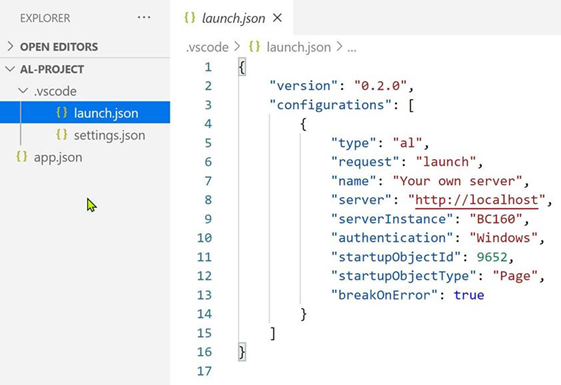Click the JSON icon in the launch.json tab
This screenshot has width=561, height=385.
190,18
